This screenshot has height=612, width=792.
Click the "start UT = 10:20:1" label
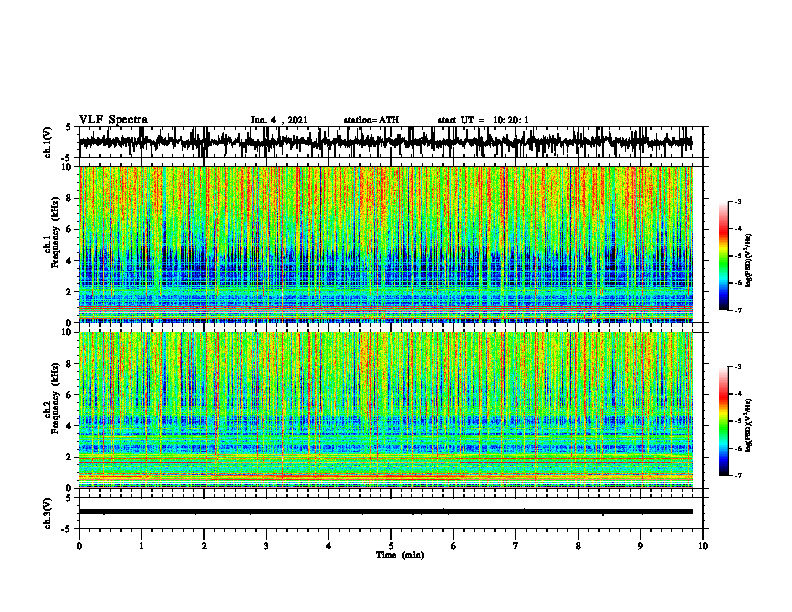pyautogui.click(x=483, y=120)
